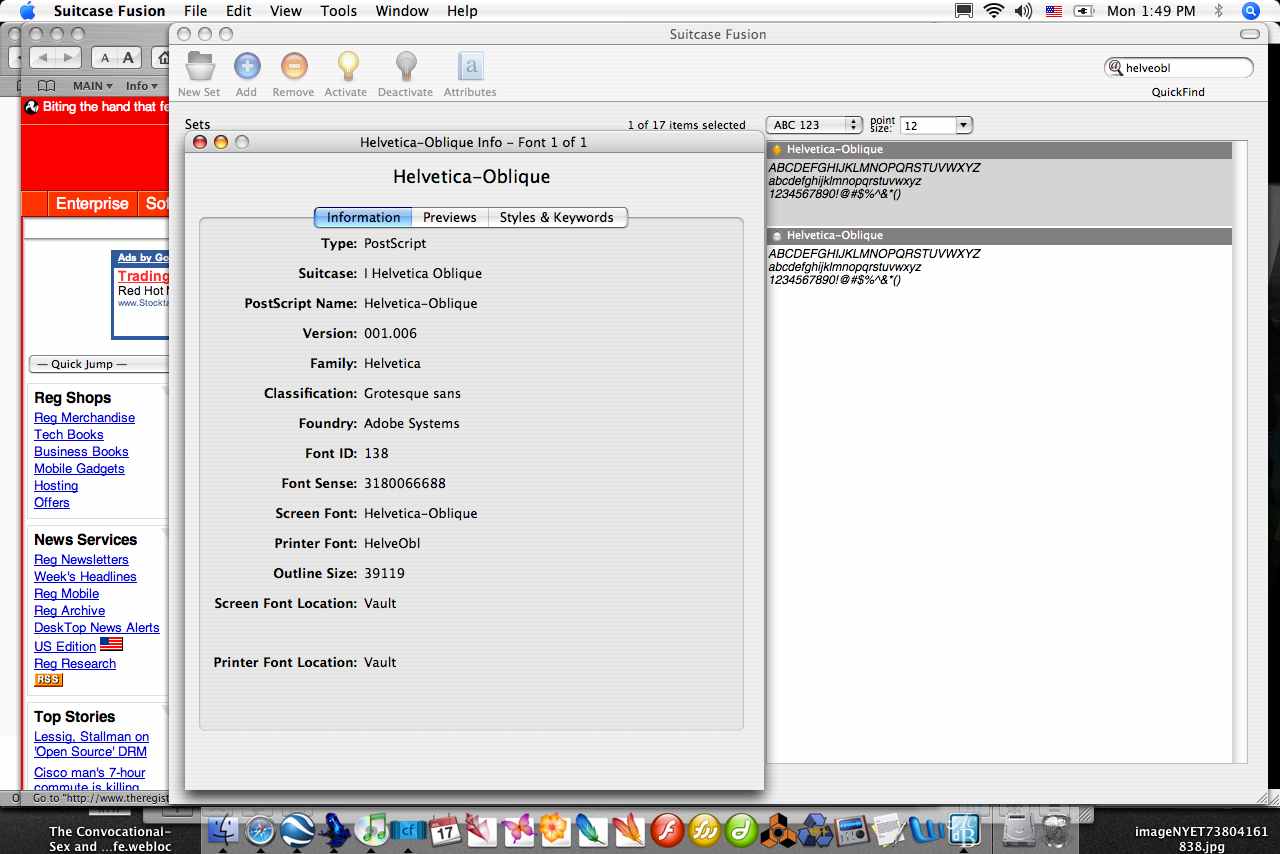
Task: Click the Add fonts plus icon
Action: pyautogui.click(x=247, y=66)
